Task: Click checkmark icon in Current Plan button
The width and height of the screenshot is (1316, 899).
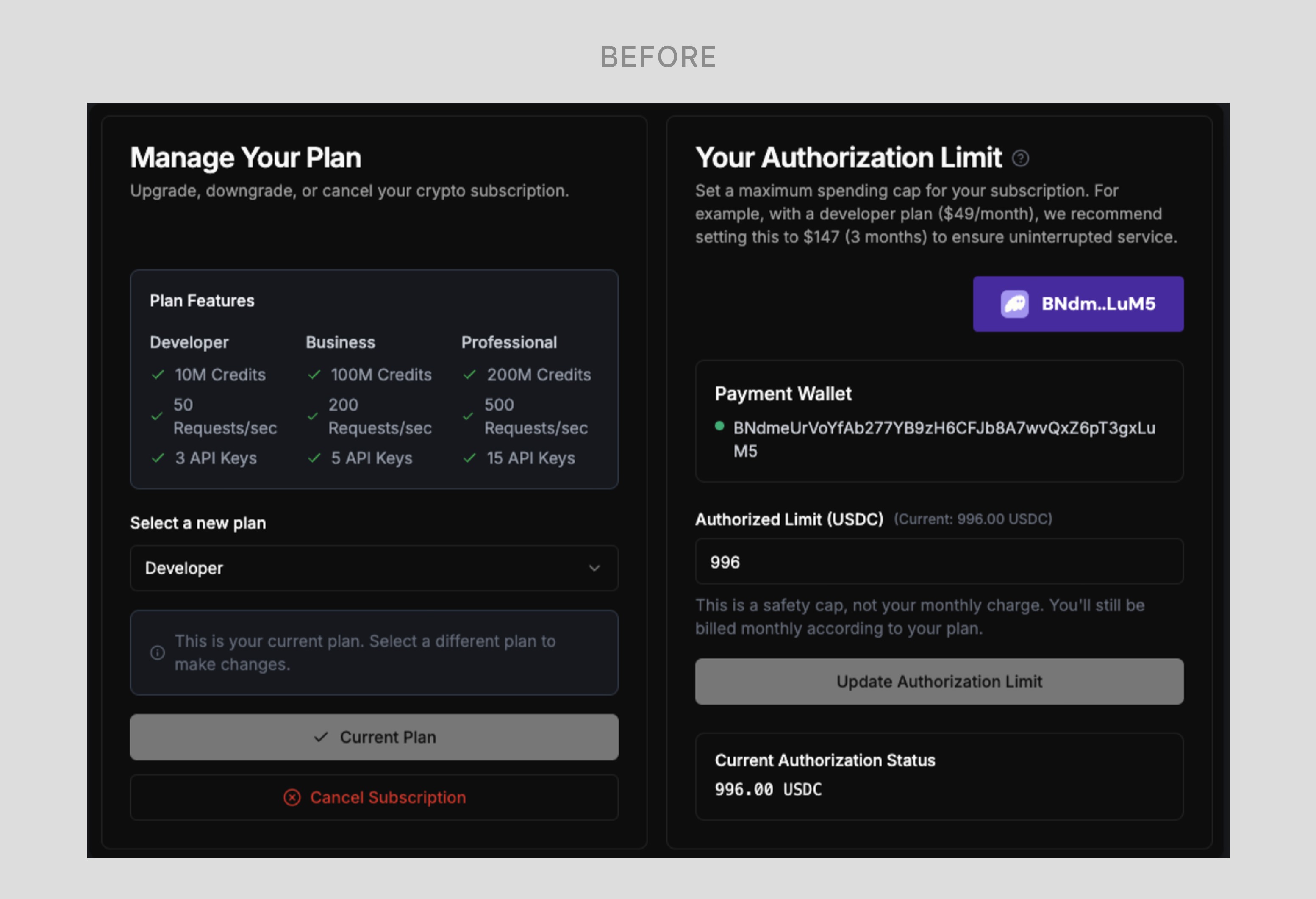Action: pyautogui.click(x=321, y=737)
